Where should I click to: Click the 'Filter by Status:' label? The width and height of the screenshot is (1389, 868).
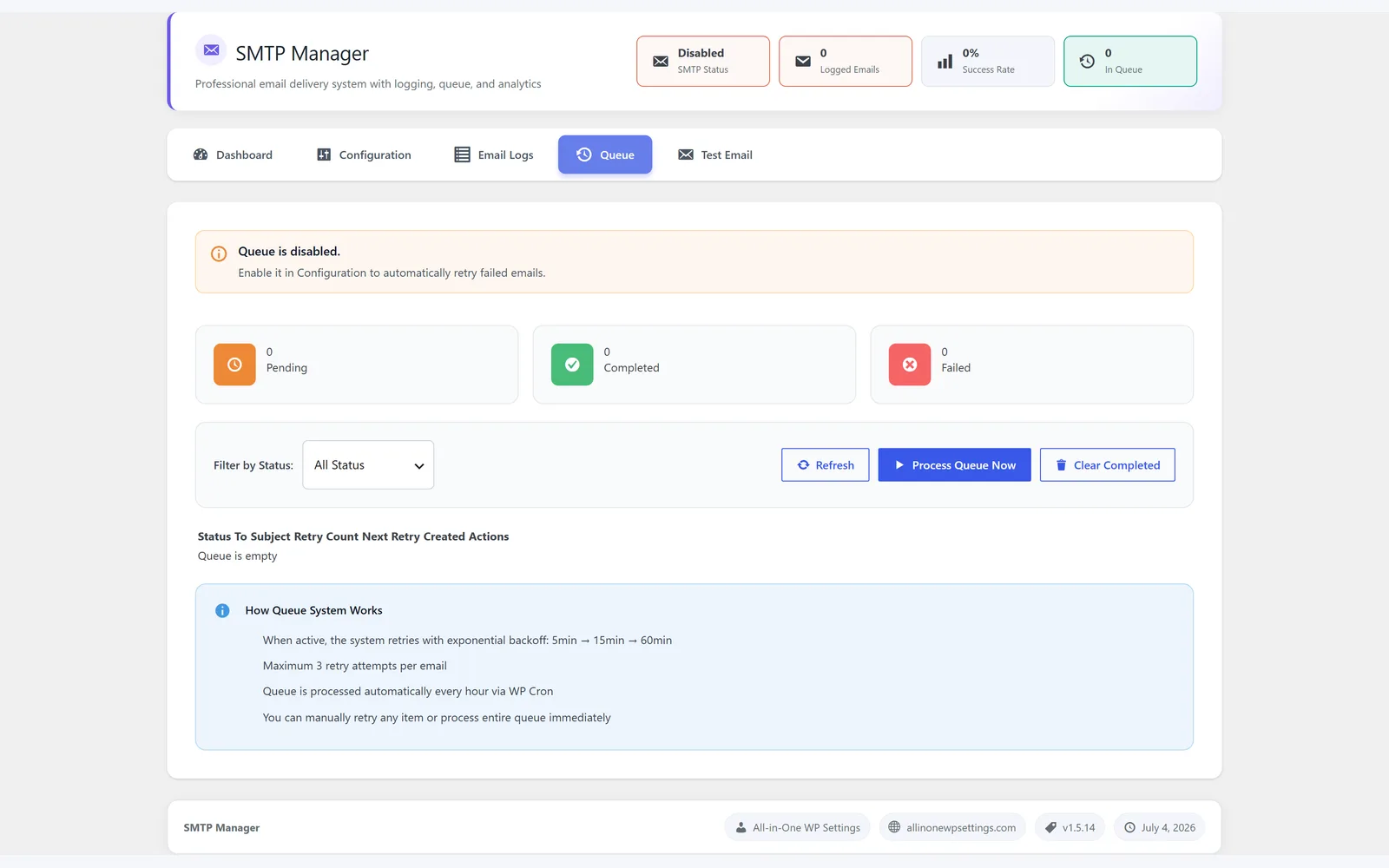(253, 465)
